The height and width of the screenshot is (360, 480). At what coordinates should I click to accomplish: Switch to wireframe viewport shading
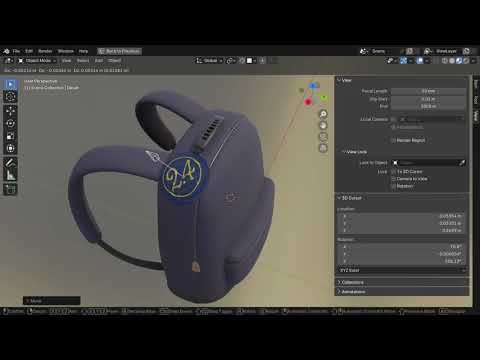point(445,61)
